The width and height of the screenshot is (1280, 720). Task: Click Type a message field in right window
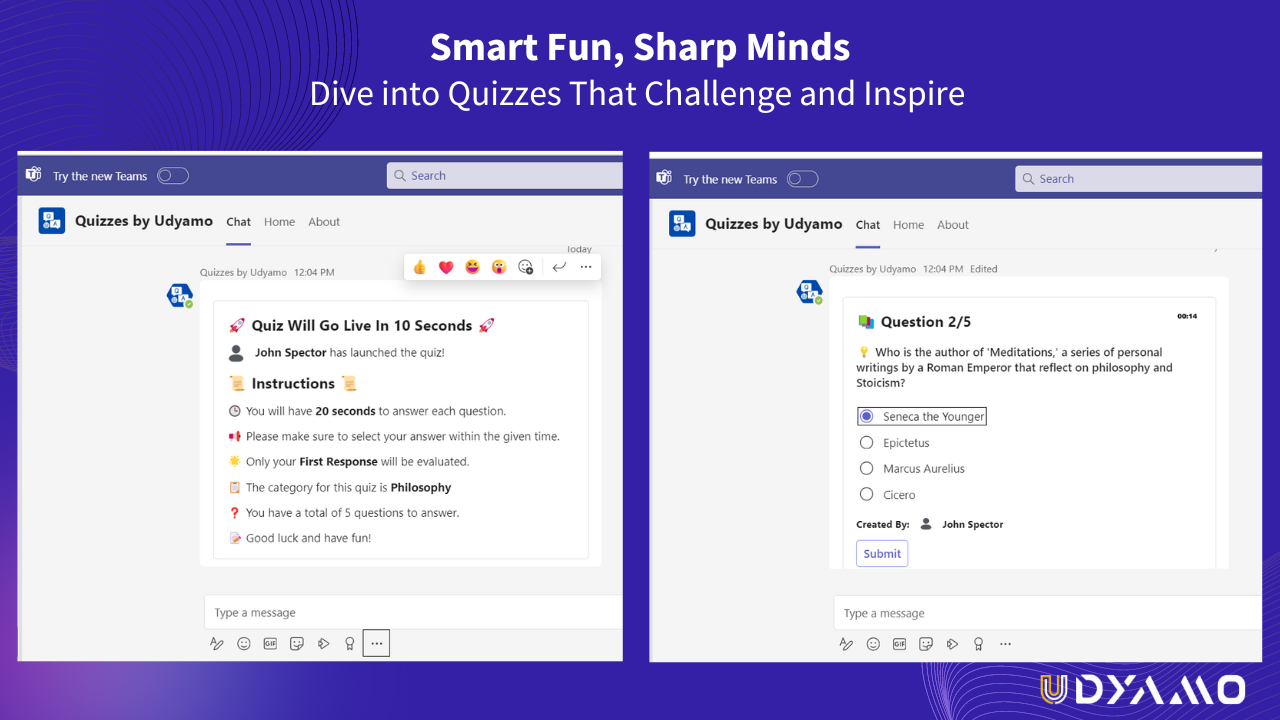click(x=1048, y=613)
